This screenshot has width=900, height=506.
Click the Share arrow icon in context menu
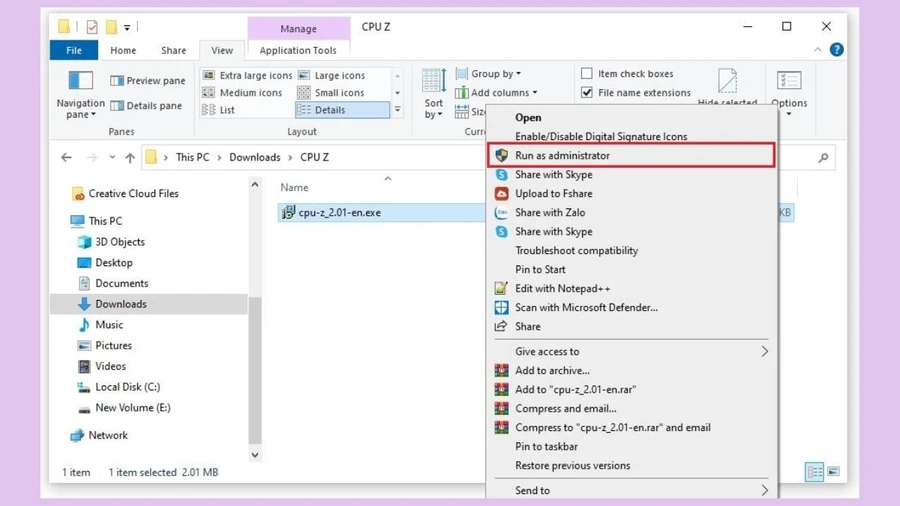pos(501,326)
